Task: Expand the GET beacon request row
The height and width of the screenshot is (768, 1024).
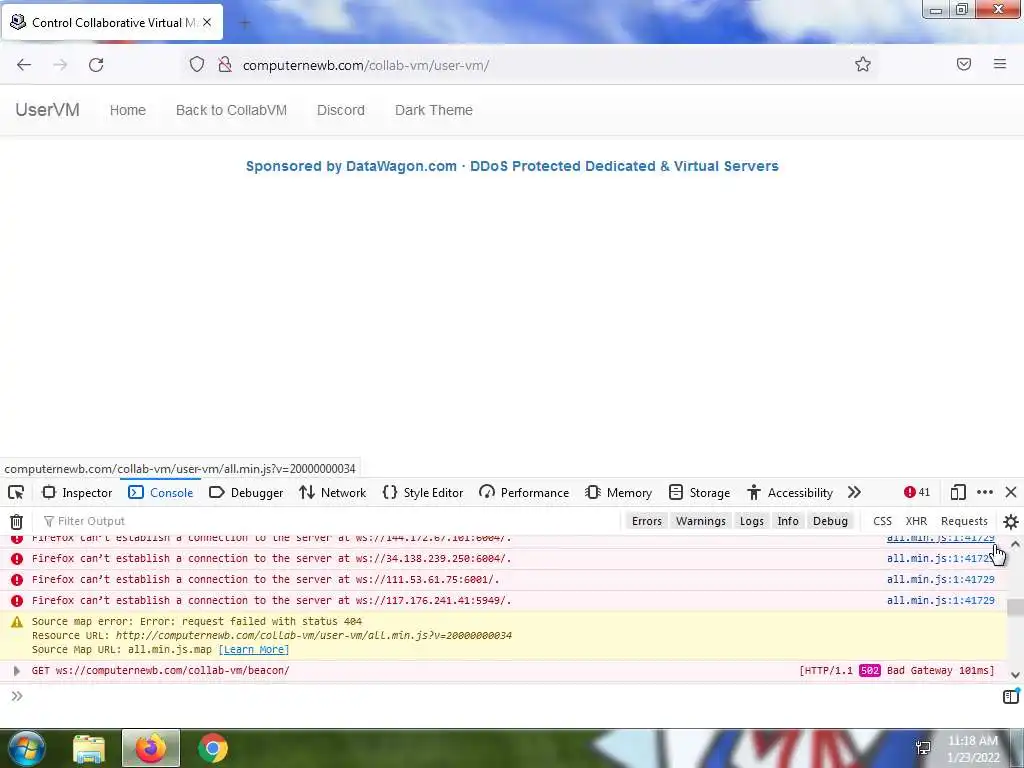Action: pos(17,671)
